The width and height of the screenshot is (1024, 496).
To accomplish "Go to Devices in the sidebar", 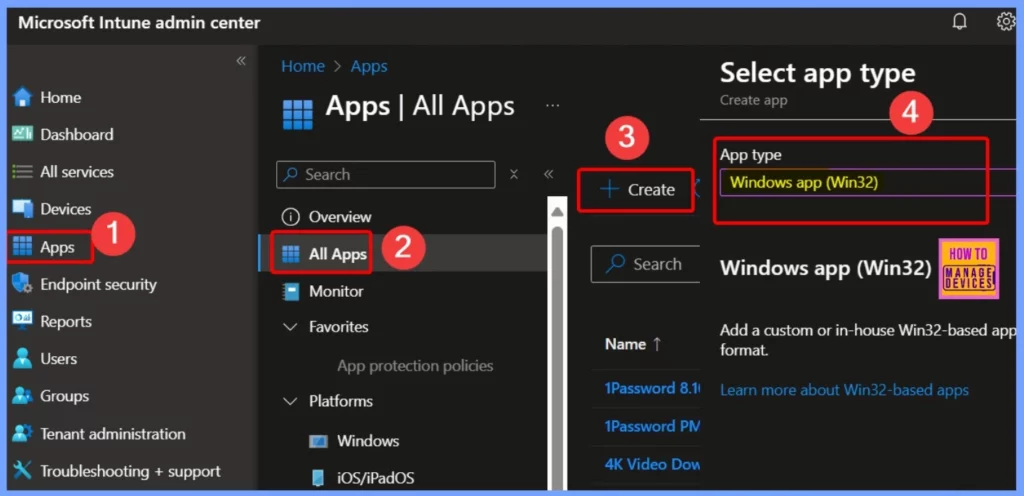I will coord(52,209).
